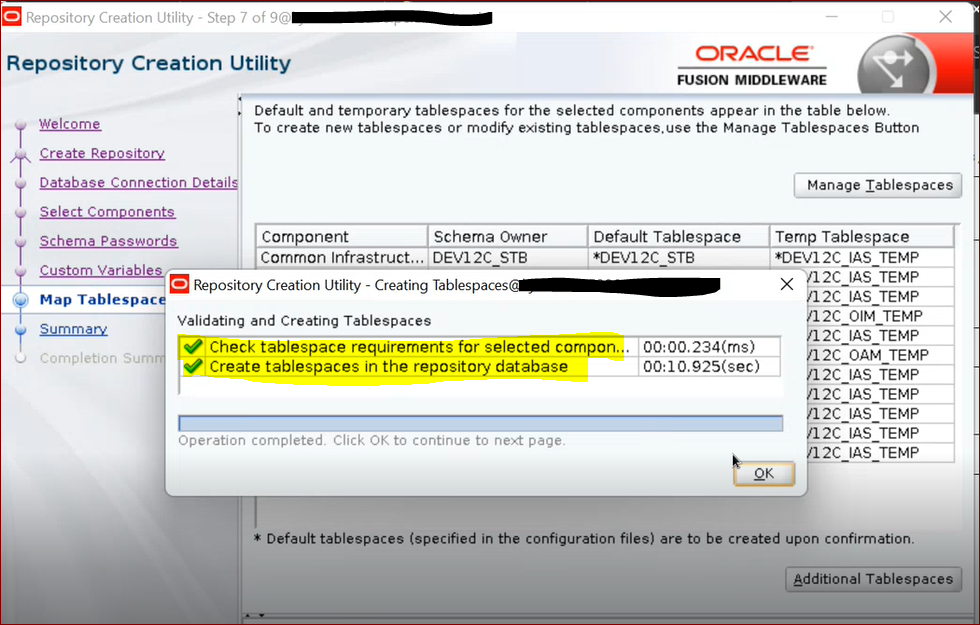Image resolution: width=980 pixels, height=625 pixels.
Task: Open the Manage Tablespaces button
Action: [x=878, y=186]
